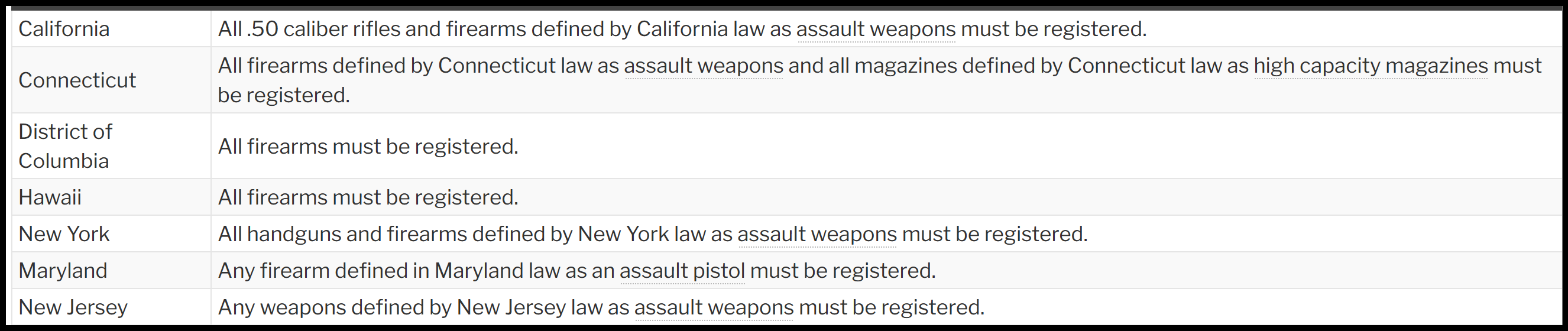The width and height of the screenshot is (1568, 331).
Task: Select the Connecticut state name cell
Action: point(77,80)
